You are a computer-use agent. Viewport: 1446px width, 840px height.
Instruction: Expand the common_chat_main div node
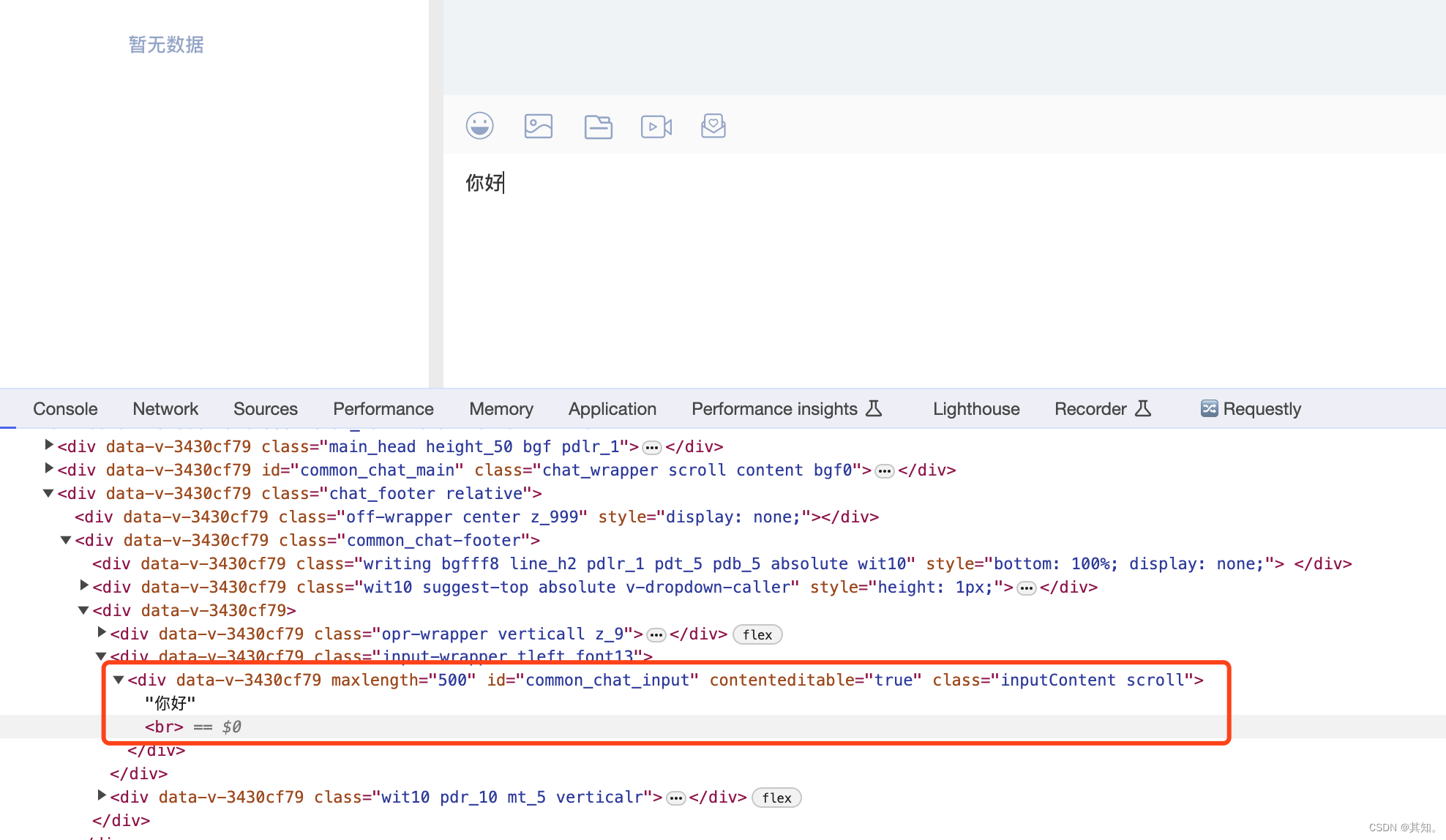[49, 468]
